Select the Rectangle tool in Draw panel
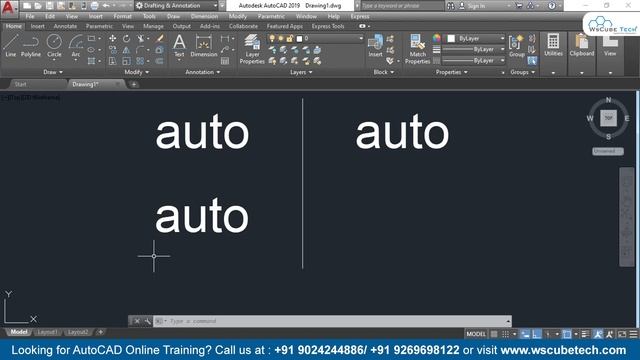The height and width of the screenshot is (360, 640). click(91, 39)
